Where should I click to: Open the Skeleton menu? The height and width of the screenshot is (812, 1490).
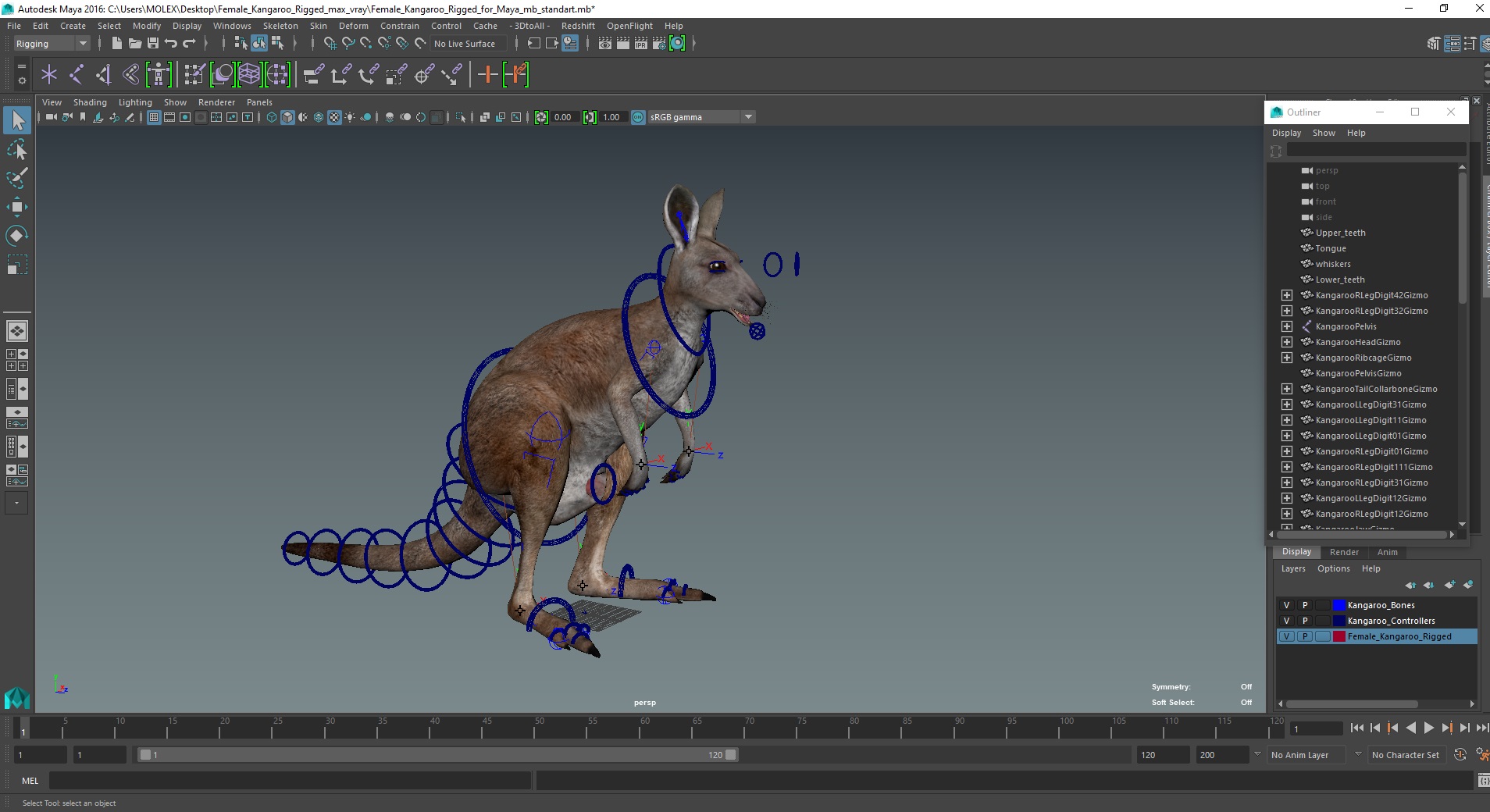coord(280,26)
